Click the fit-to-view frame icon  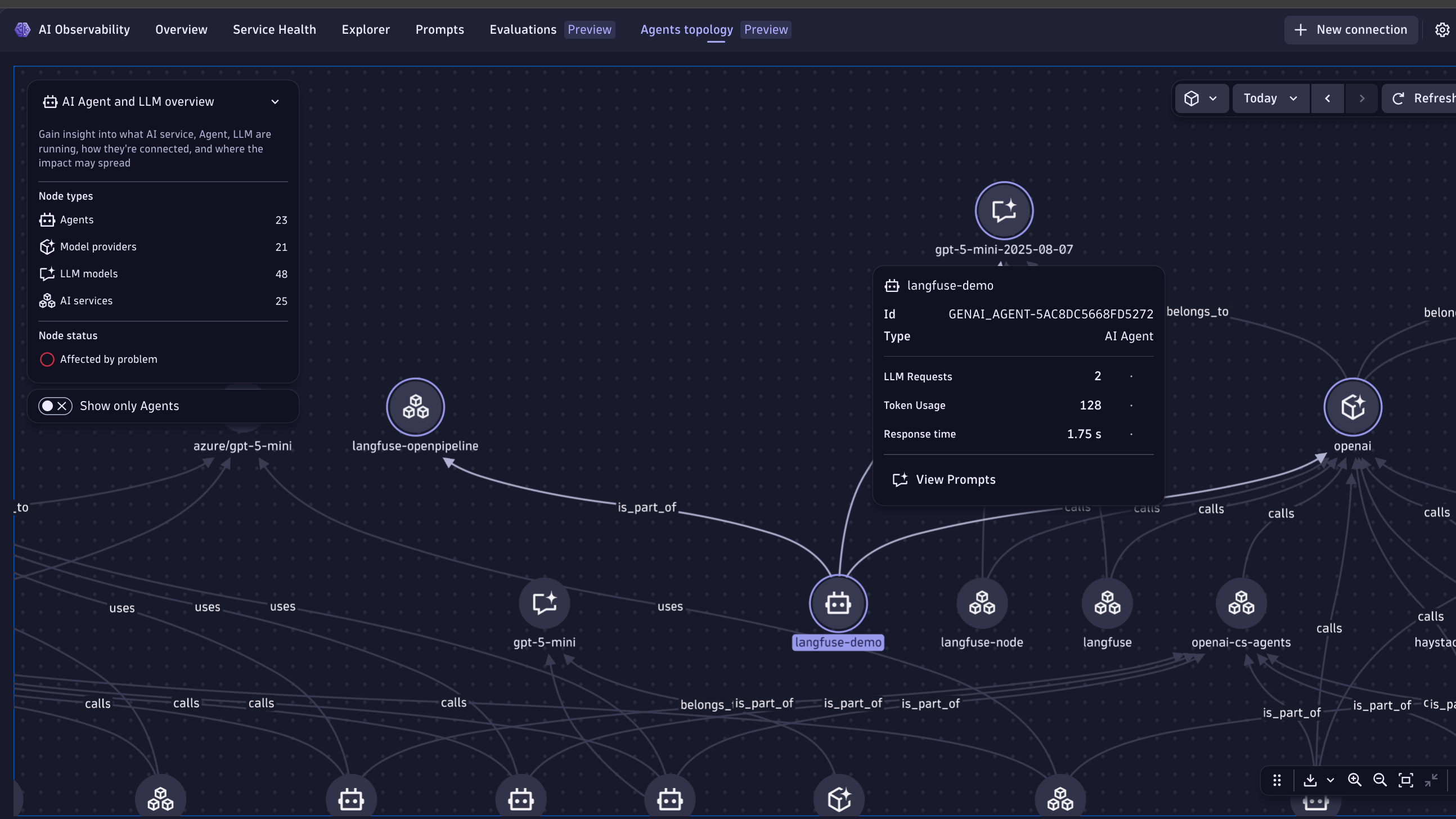pyautogui.click(x=1406, y=780)
